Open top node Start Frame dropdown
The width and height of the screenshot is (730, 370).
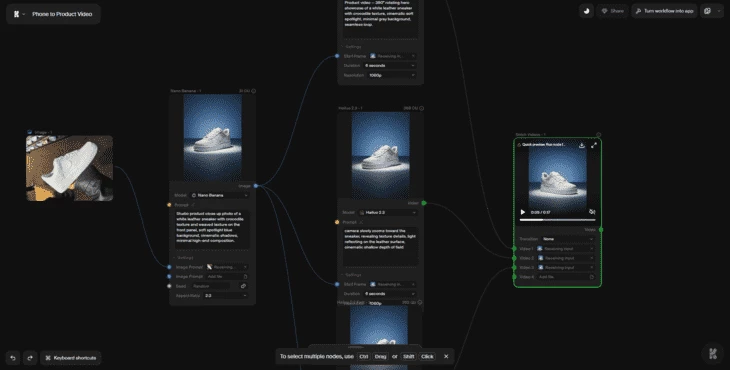(392, 56)
